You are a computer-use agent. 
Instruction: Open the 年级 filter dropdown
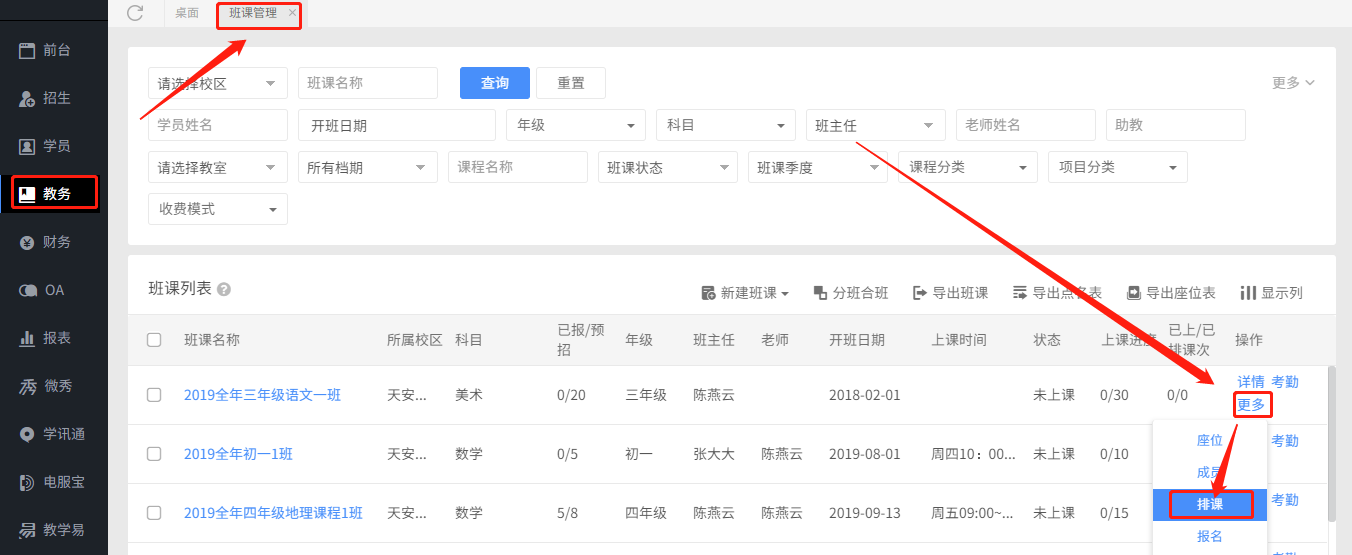click(575, 125)
